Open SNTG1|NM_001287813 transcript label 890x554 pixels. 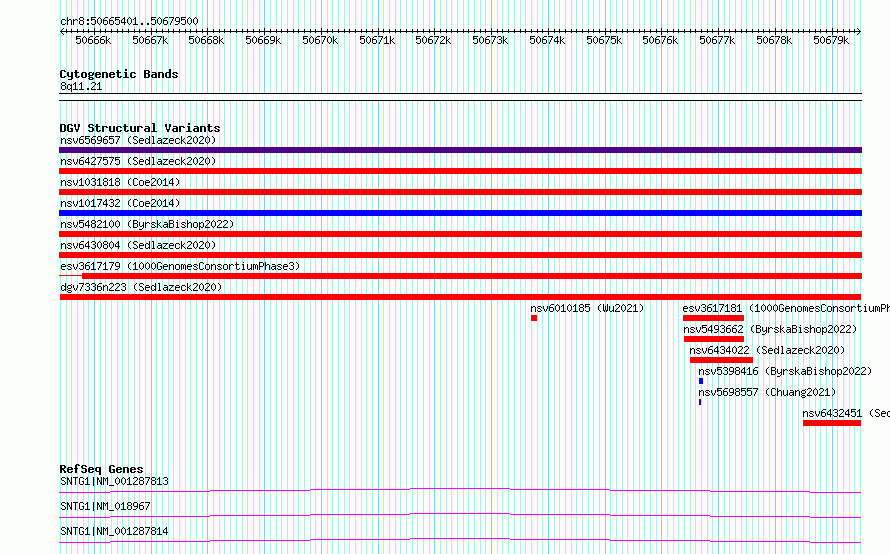click(114, 481)
